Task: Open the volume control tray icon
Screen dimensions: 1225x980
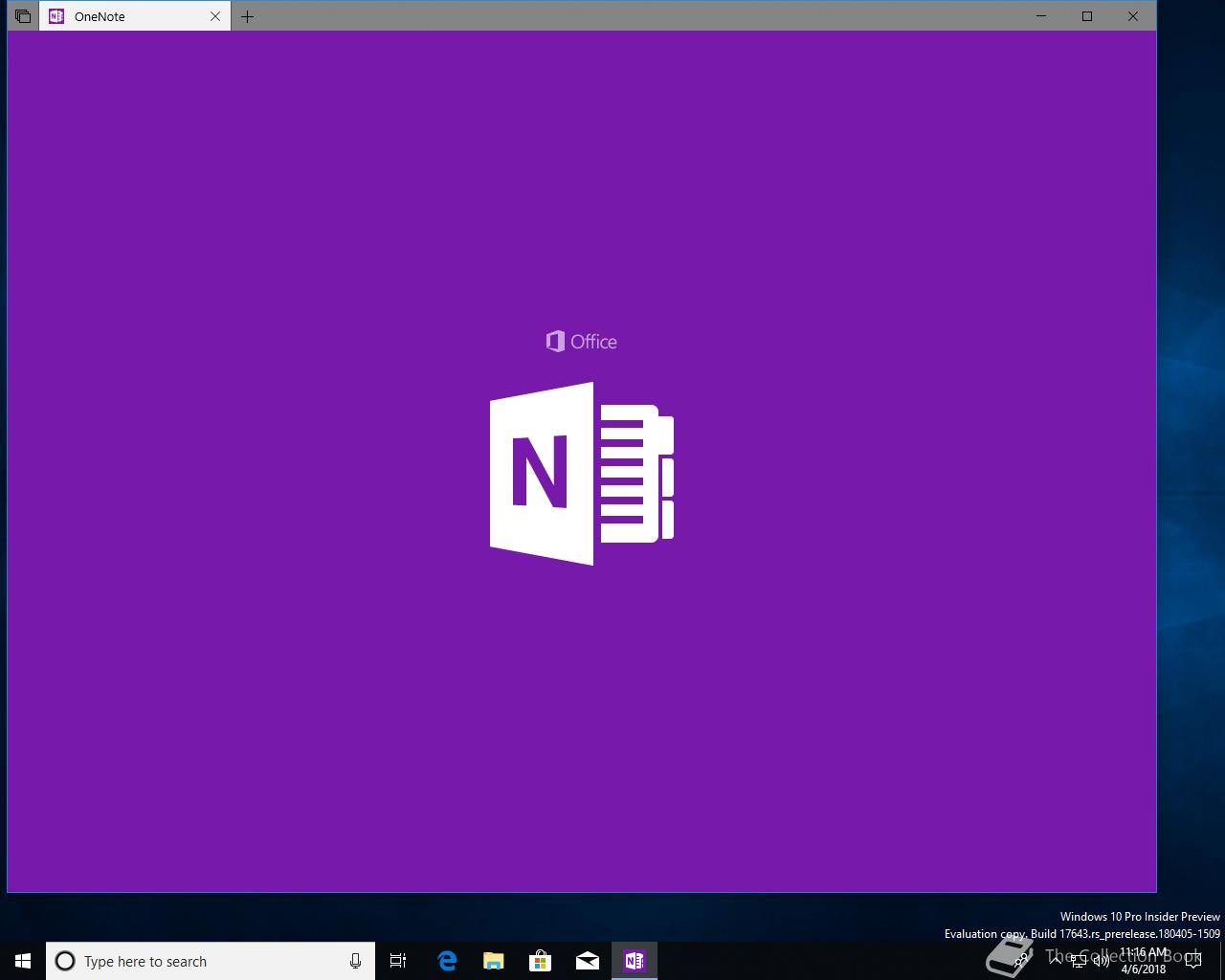Action: point(1101,961)
